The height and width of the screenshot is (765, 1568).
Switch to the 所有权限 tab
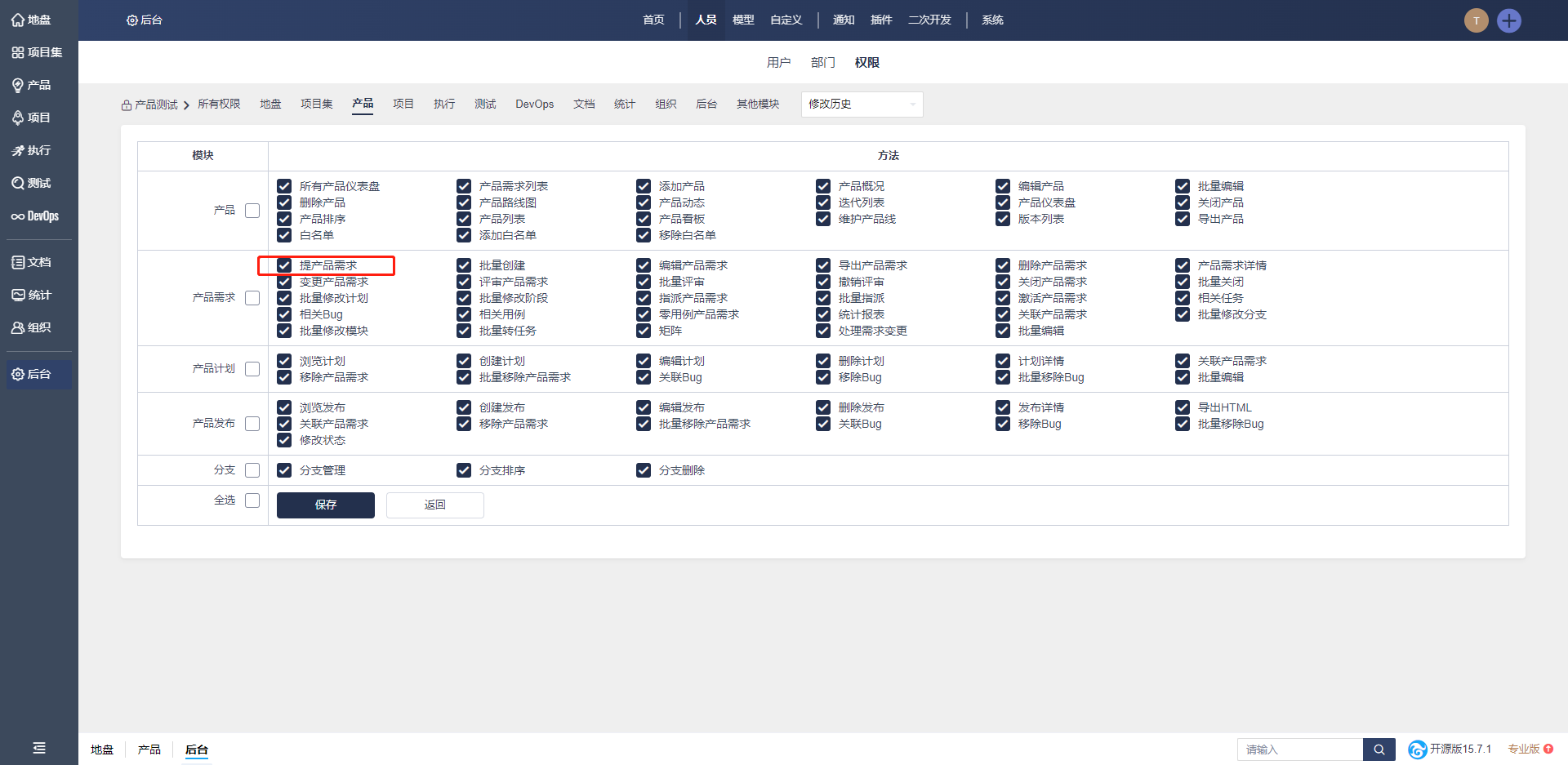pos(219,105)
